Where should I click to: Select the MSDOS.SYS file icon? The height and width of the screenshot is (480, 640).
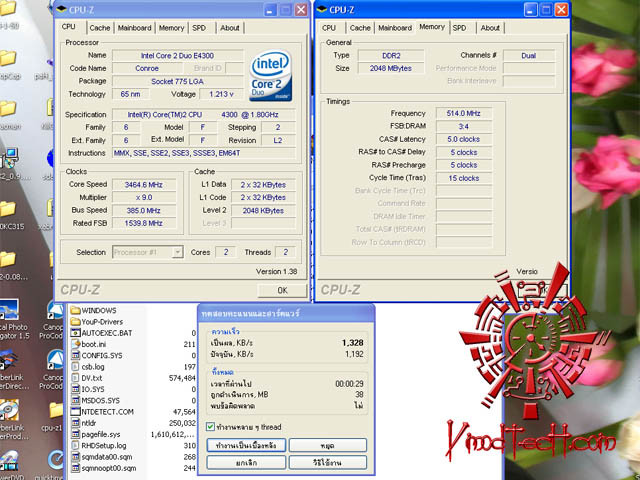coord(75,400)
